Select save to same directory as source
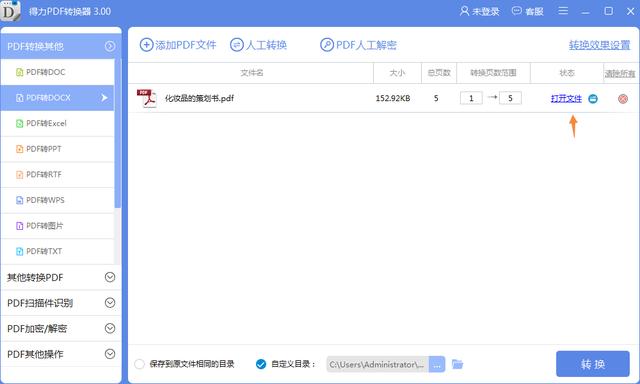 tap(139, 364)
